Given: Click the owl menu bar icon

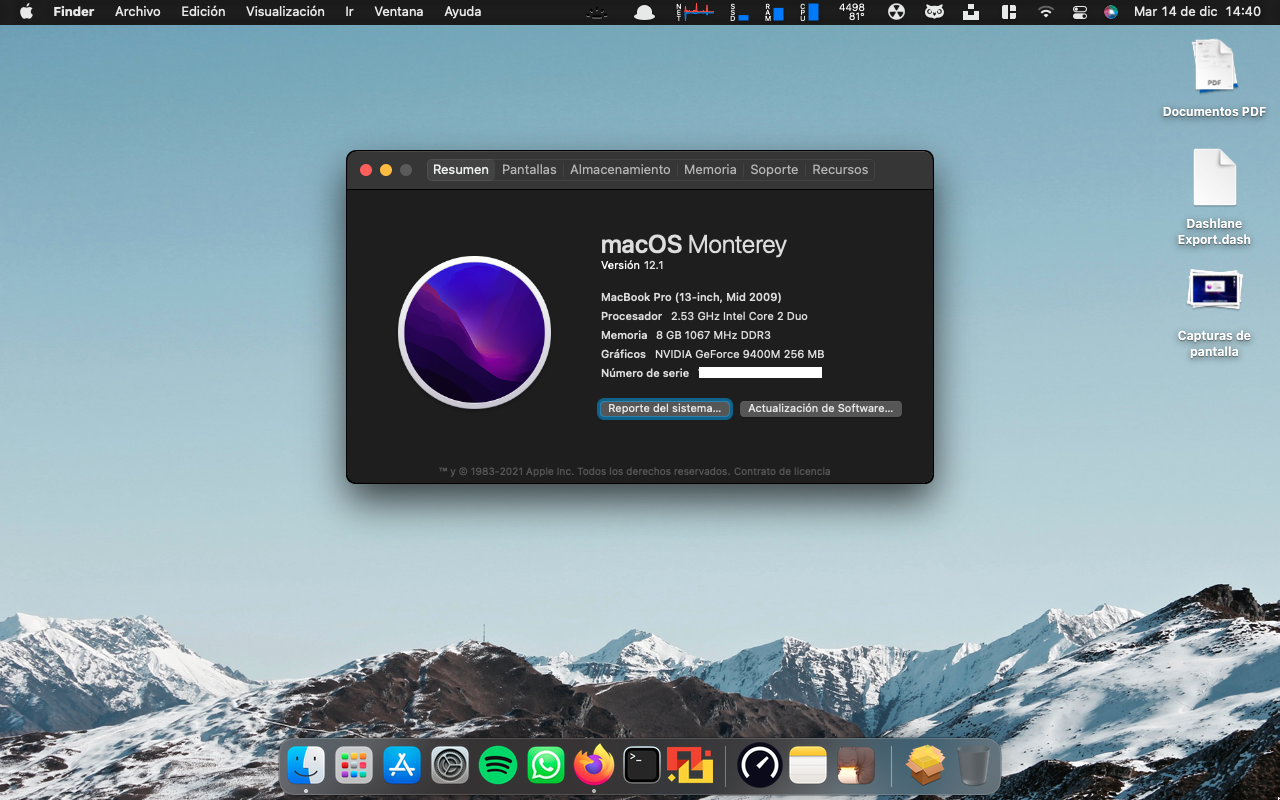Looking at the screenshot, I should (x=934, y=12).
